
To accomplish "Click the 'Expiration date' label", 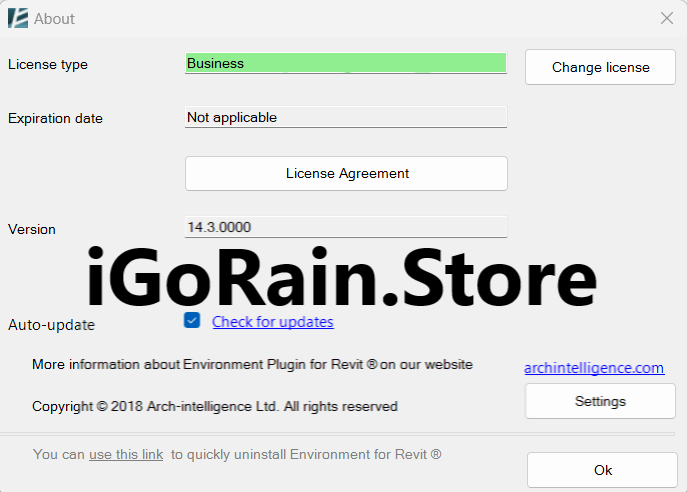I will point(55,118).
